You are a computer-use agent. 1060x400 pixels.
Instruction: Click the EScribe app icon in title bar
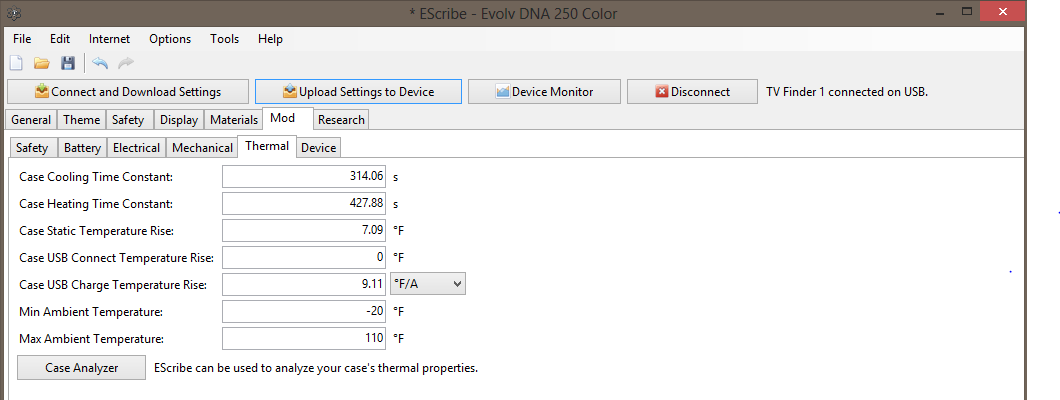(15, 12)
